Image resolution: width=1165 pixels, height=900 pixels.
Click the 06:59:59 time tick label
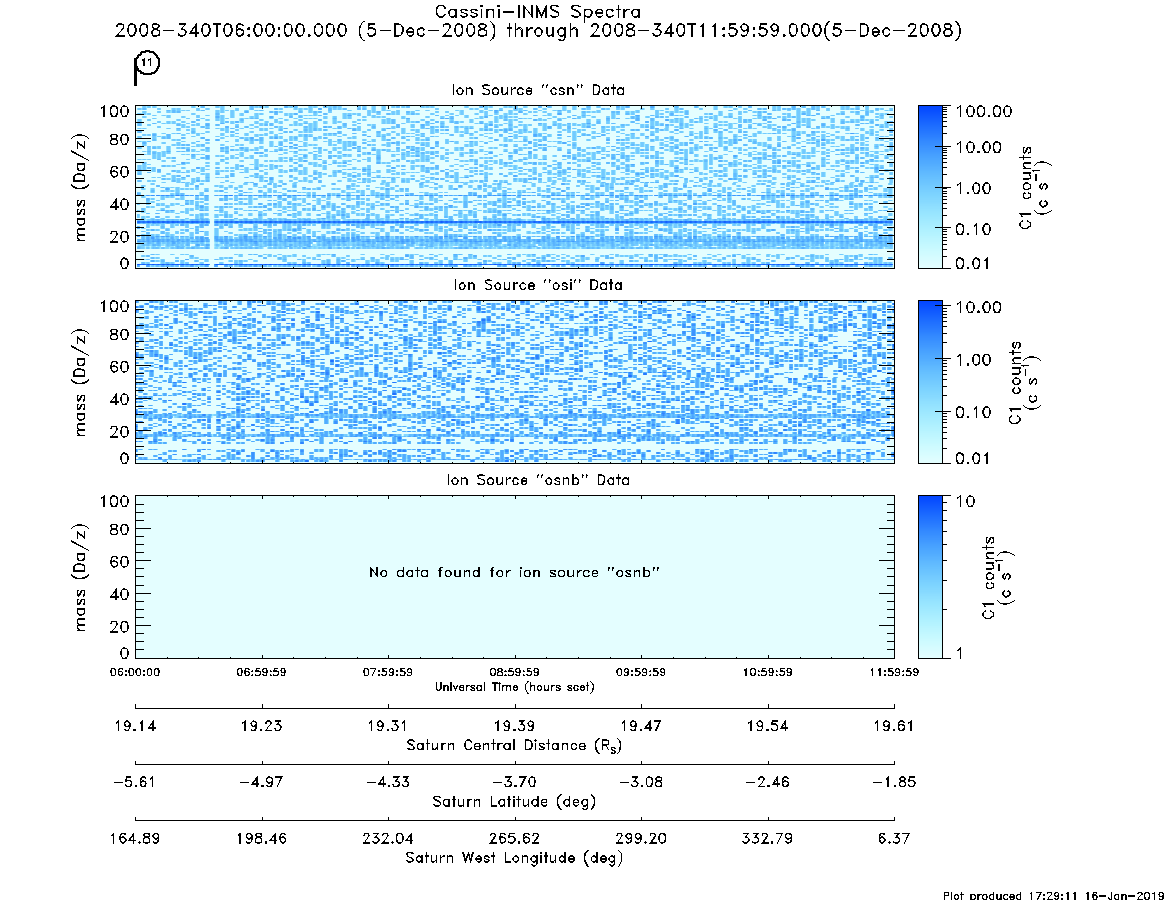coord(262,672)
